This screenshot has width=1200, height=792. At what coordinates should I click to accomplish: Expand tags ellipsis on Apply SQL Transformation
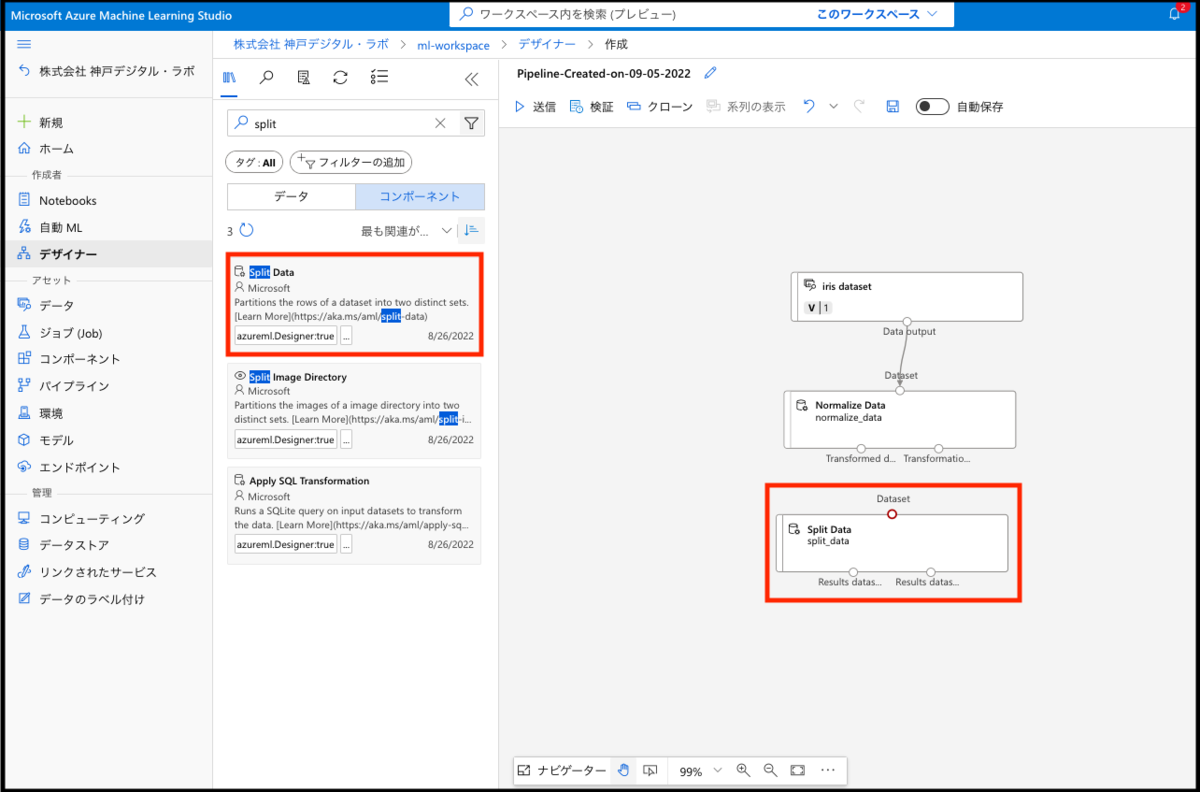pos(346,544)
